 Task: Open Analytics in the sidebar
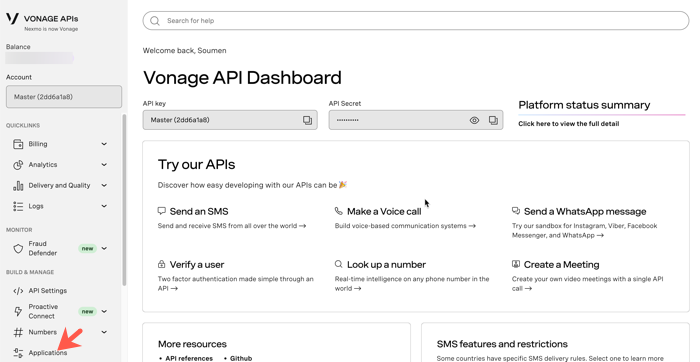[43, 165]
